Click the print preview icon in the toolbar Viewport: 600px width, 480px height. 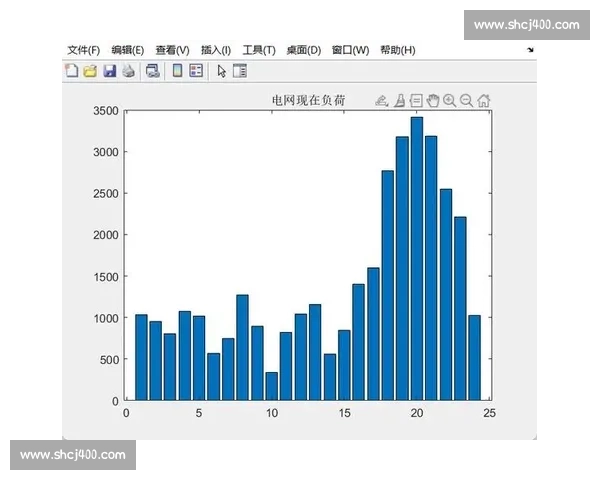tap(153, 71)
